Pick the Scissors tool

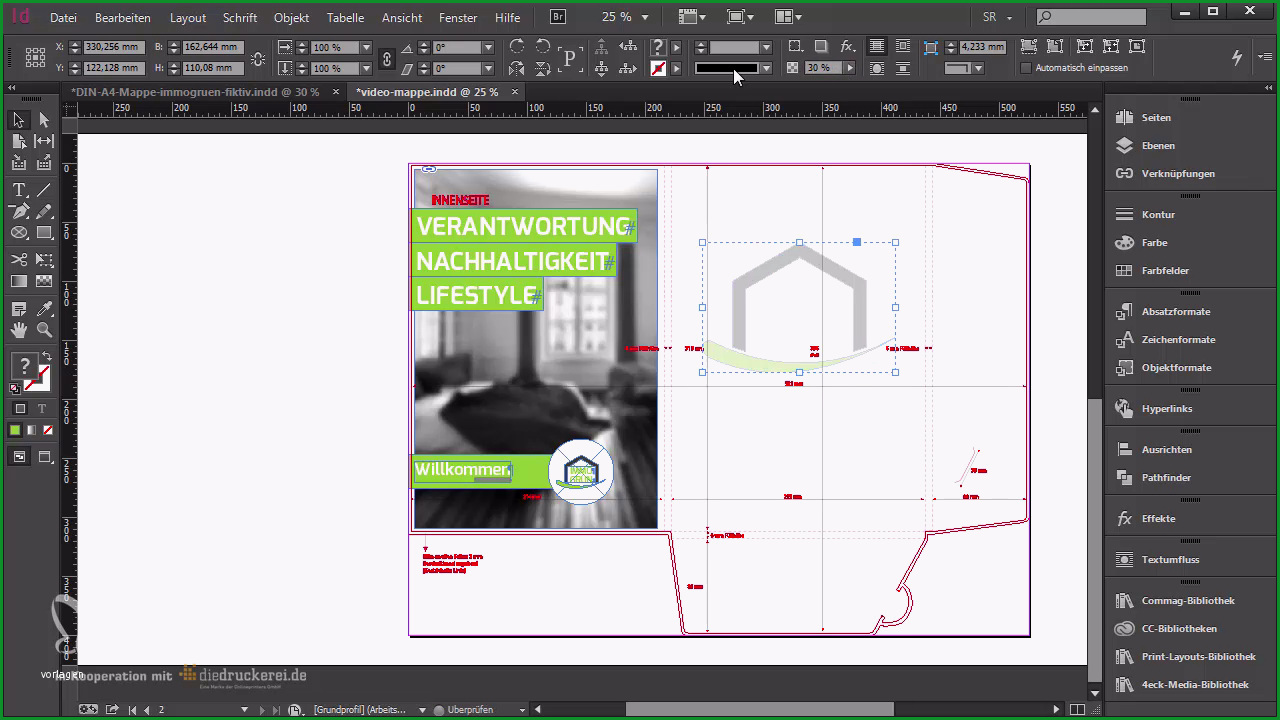tap(19, 260)
